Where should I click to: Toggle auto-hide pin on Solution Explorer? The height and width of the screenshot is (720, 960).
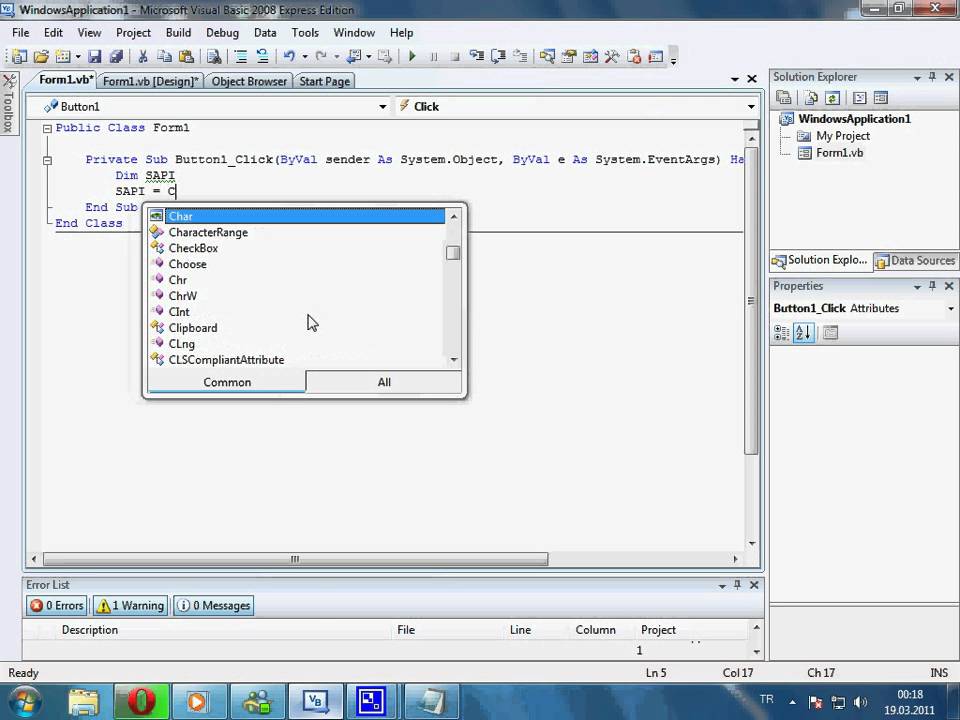932,77
